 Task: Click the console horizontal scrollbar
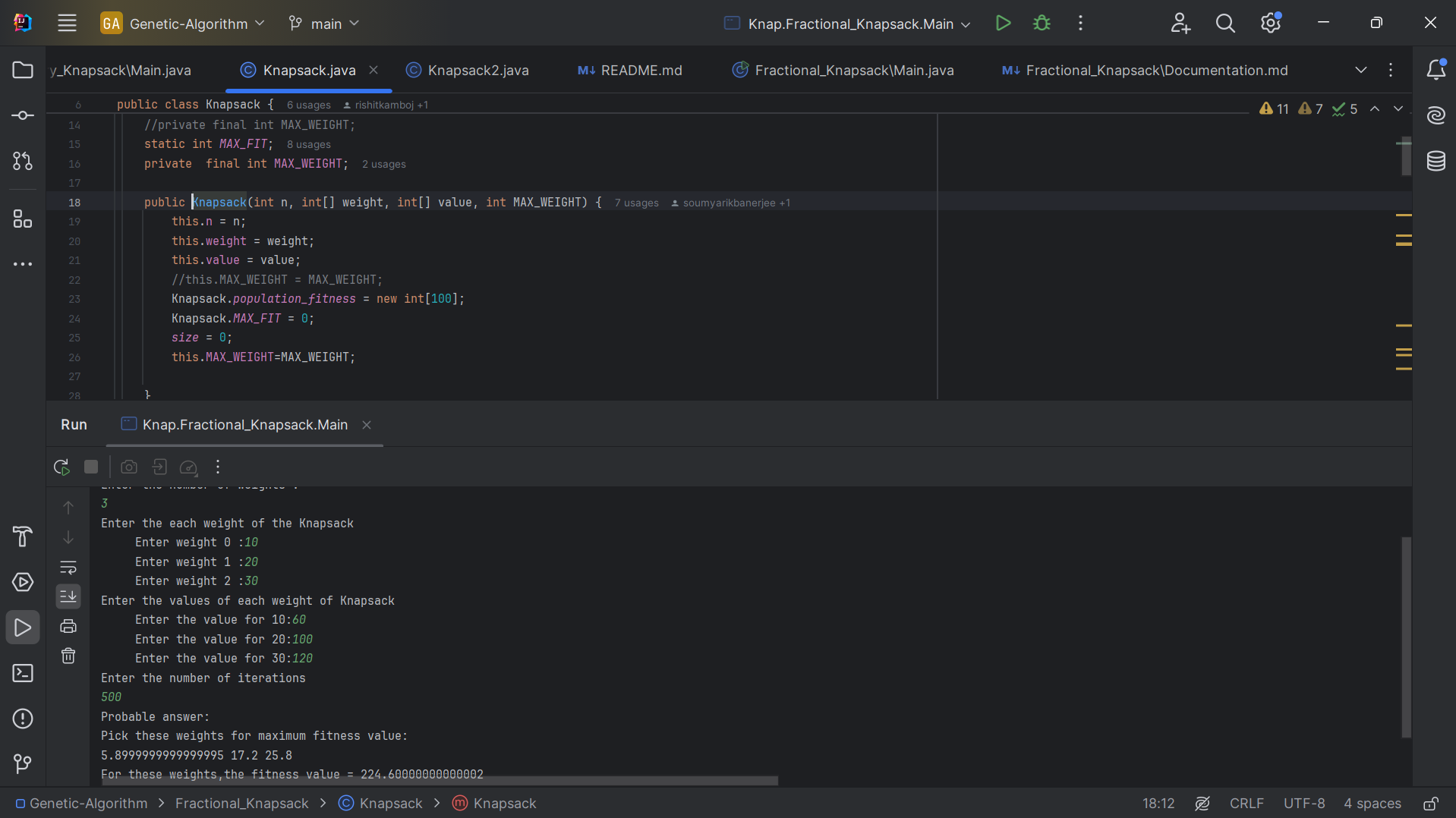pyautogui.click(x=440, y=780)
